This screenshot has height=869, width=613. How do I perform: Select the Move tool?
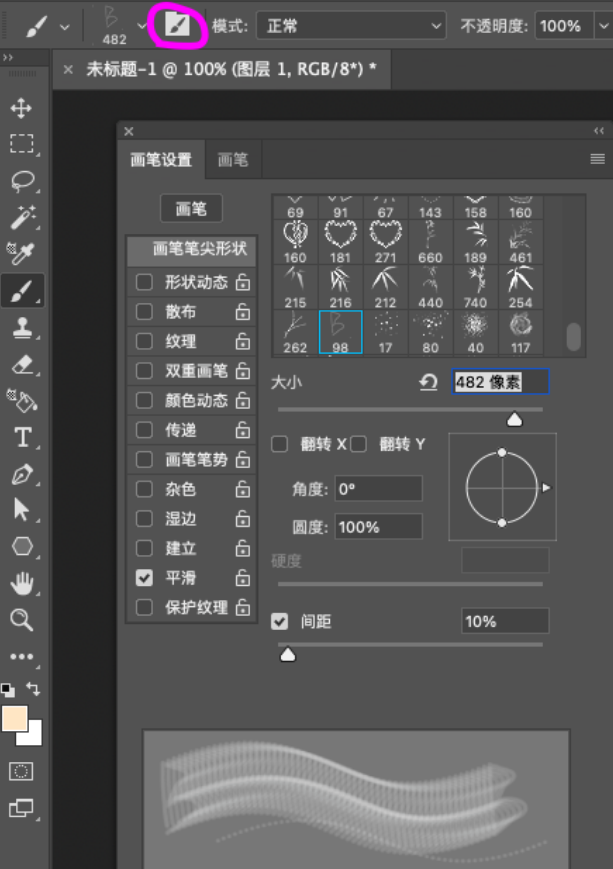tap(21, 108)
